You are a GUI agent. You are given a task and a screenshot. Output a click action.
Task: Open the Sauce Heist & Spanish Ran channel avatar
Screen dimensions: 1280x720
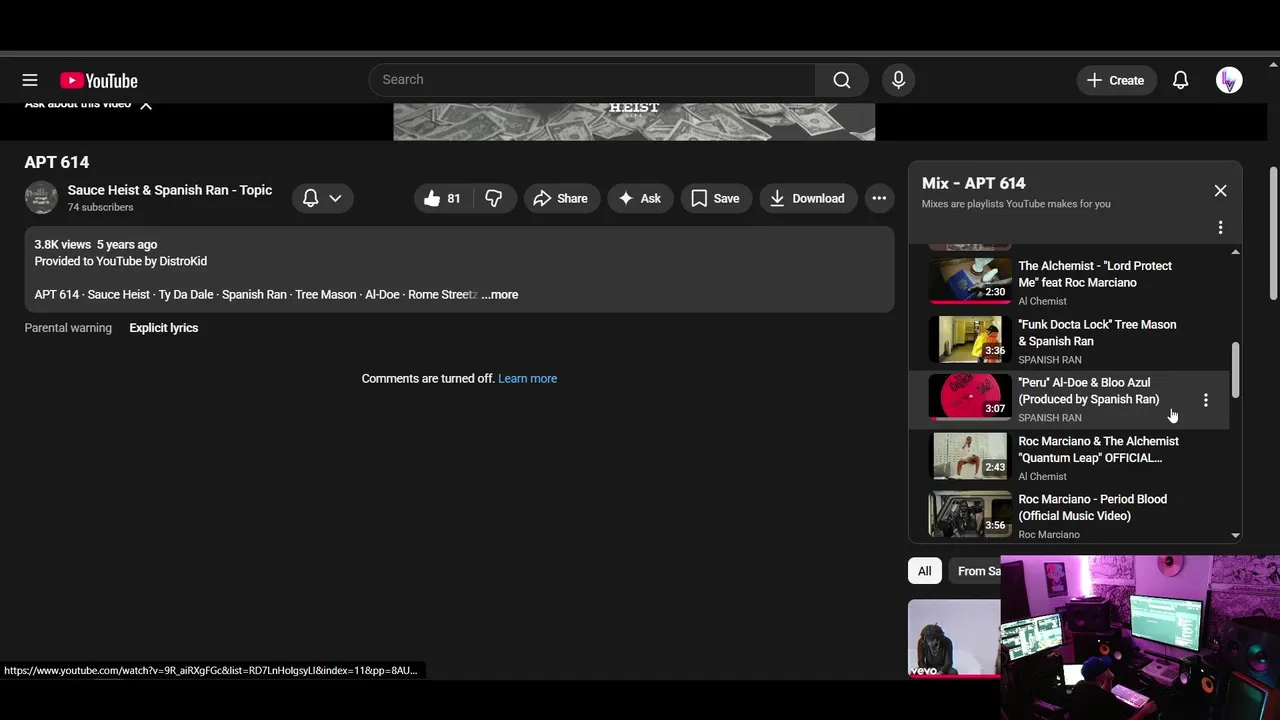coord(41,197)
